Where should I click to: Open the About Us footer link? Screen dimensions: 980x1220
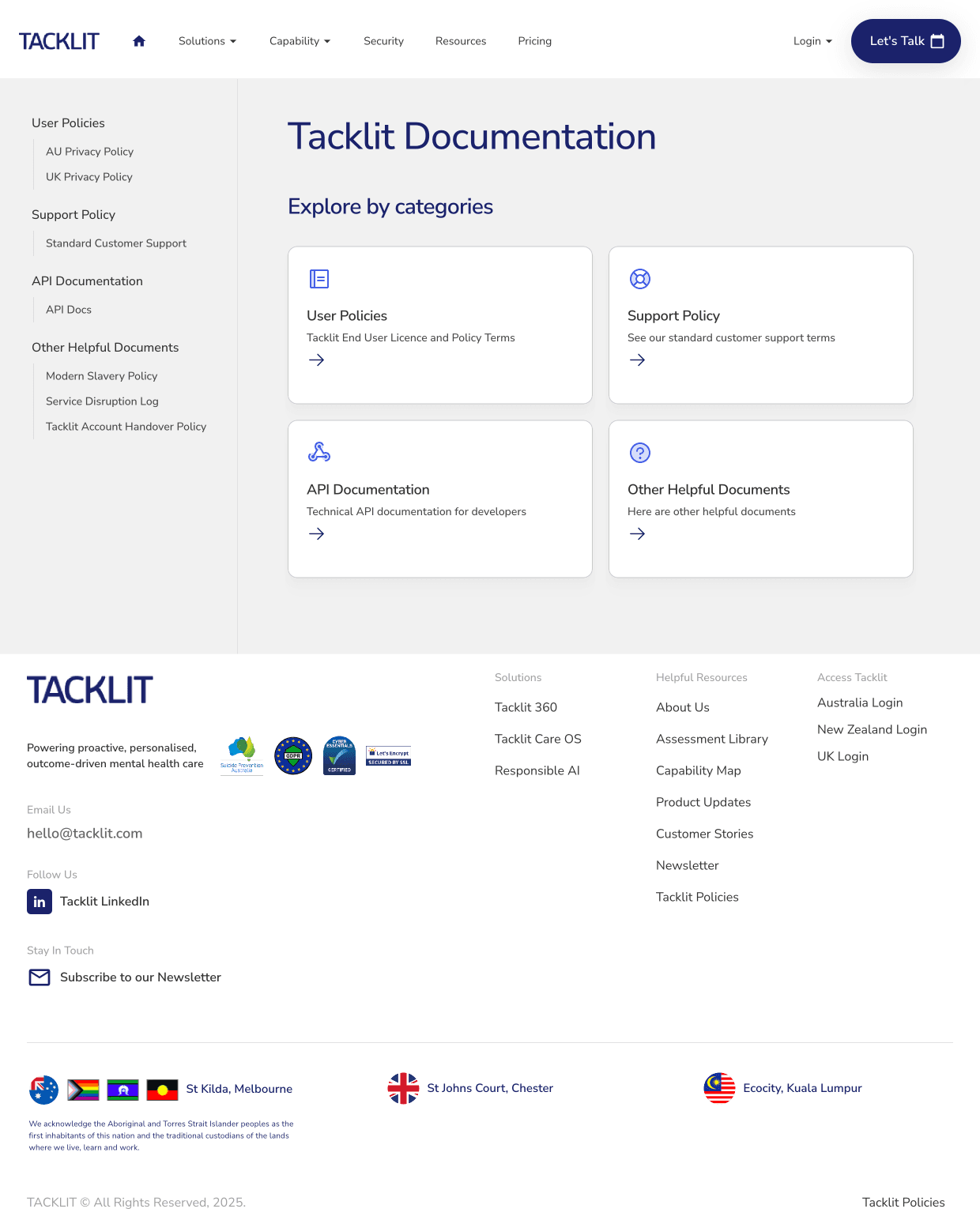tap(683, 707)
